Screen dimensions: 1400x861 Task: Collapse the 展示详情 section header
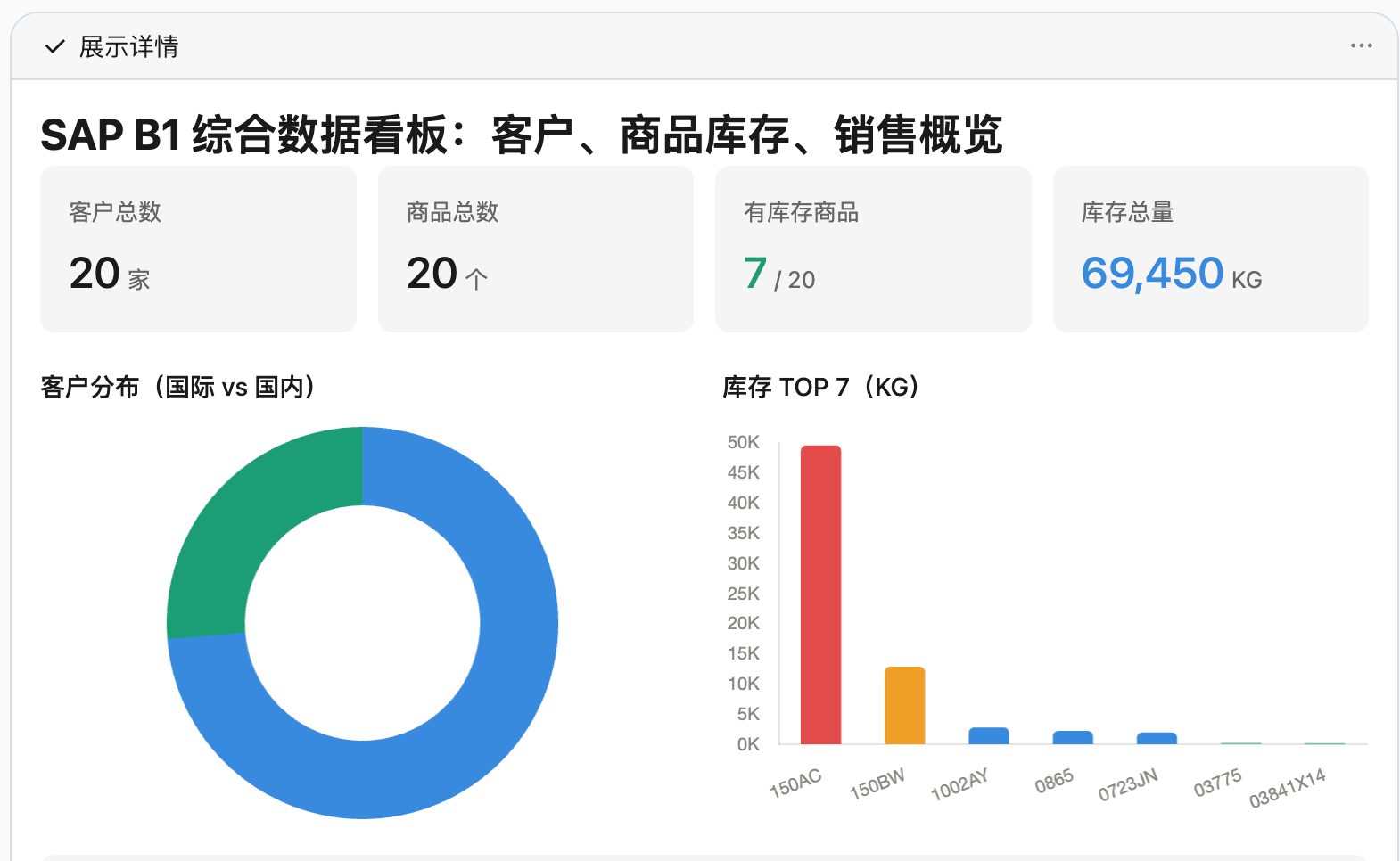(x=704, y=46)
